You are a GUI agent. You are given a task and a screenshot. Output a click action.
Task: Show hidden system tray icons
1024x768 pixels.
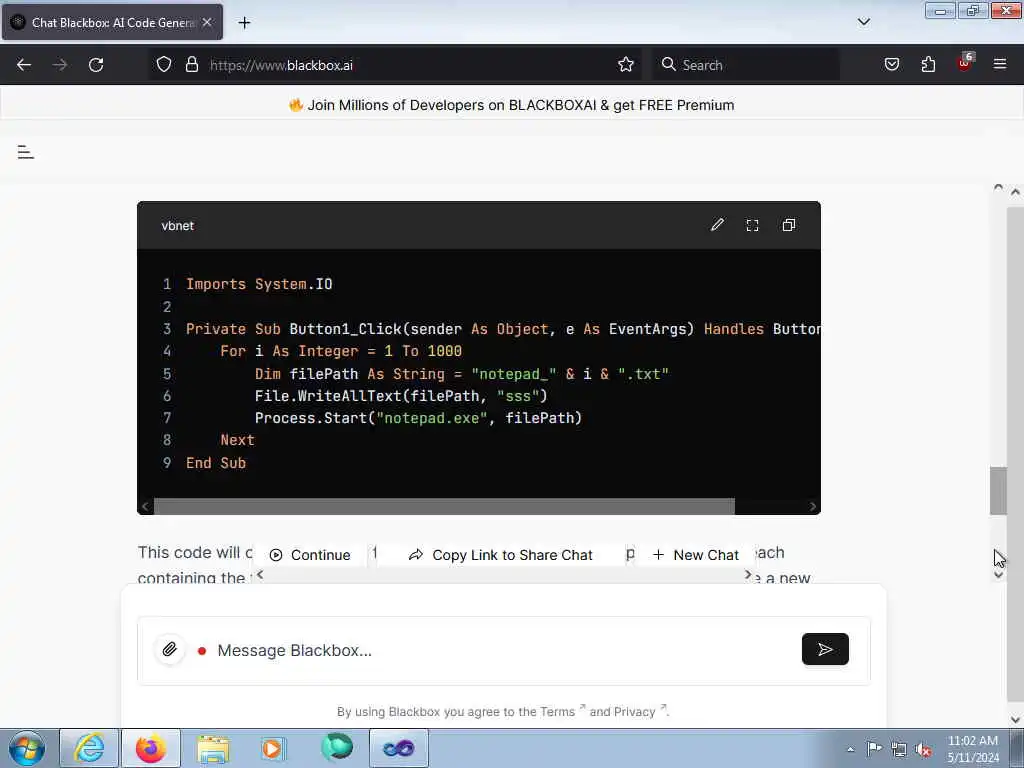[x=850, y=749]
